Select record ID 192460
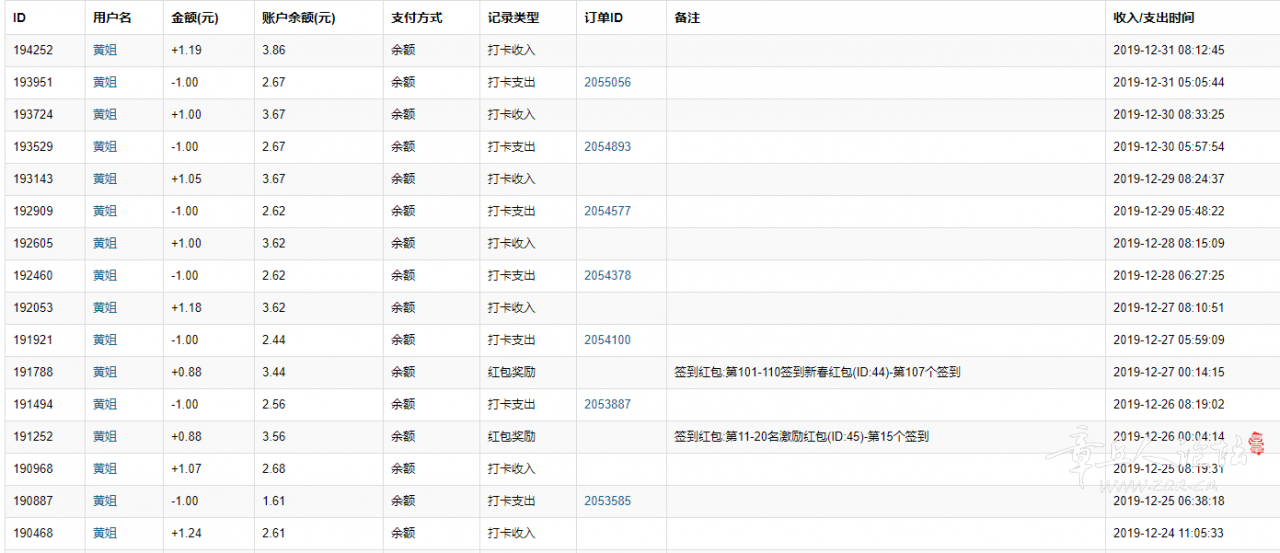The height and width of the screenshot is (553, 1280). [x=33, y=275]
